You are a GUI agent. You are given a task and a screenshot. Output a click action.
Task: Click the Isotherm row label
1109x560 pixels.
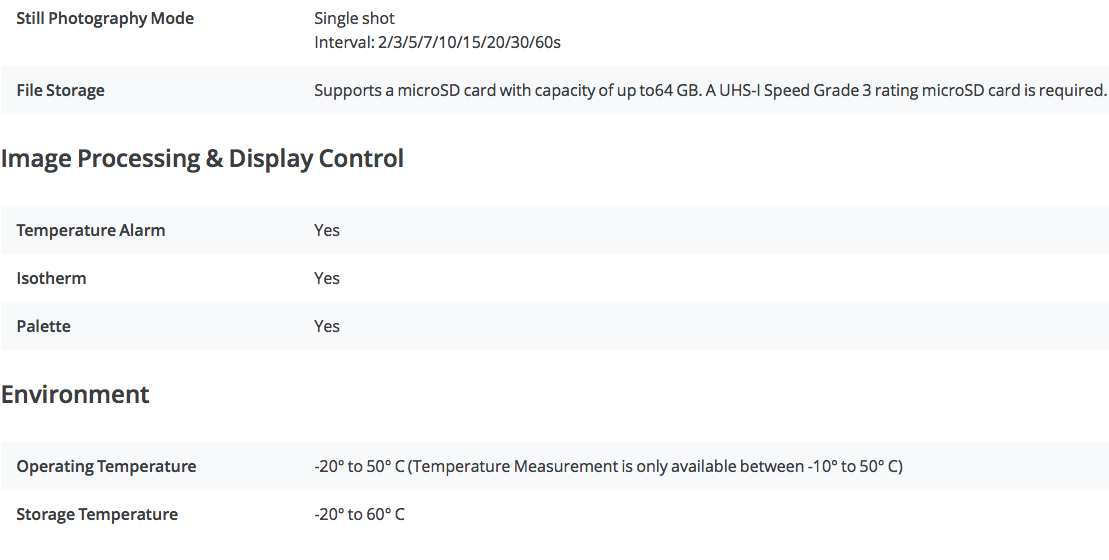(x=51, y=279)
